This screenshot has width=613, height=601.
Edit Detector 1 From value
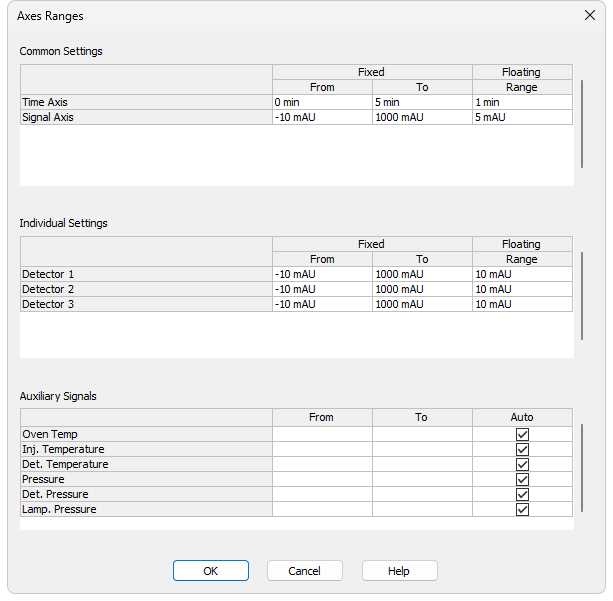[x=322, y=274]
